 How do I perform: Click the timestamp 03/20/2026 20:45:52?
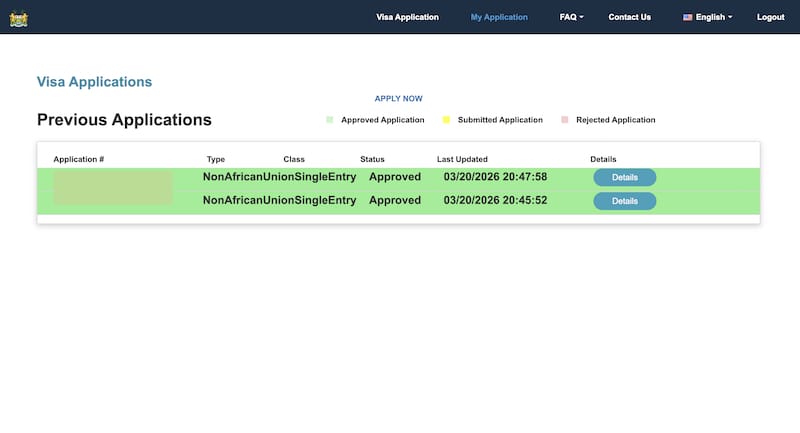495,200
